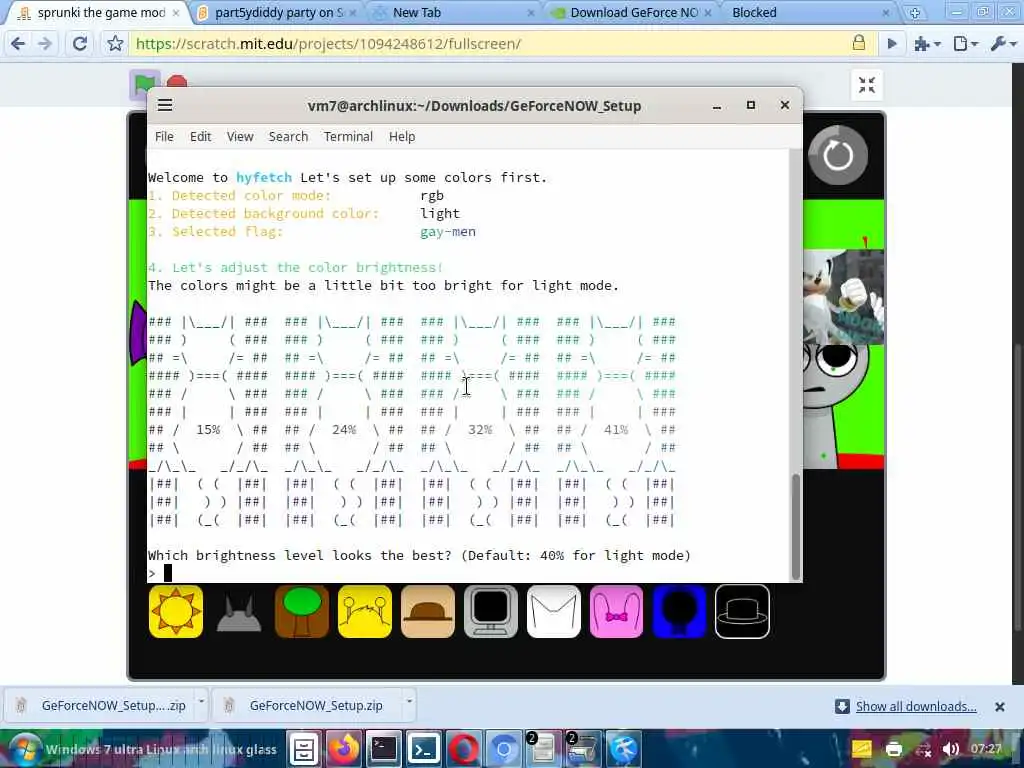This screenshot has width=1024, height=768.
Task: Open the Terminal menu
Action: tap(348, 136)
